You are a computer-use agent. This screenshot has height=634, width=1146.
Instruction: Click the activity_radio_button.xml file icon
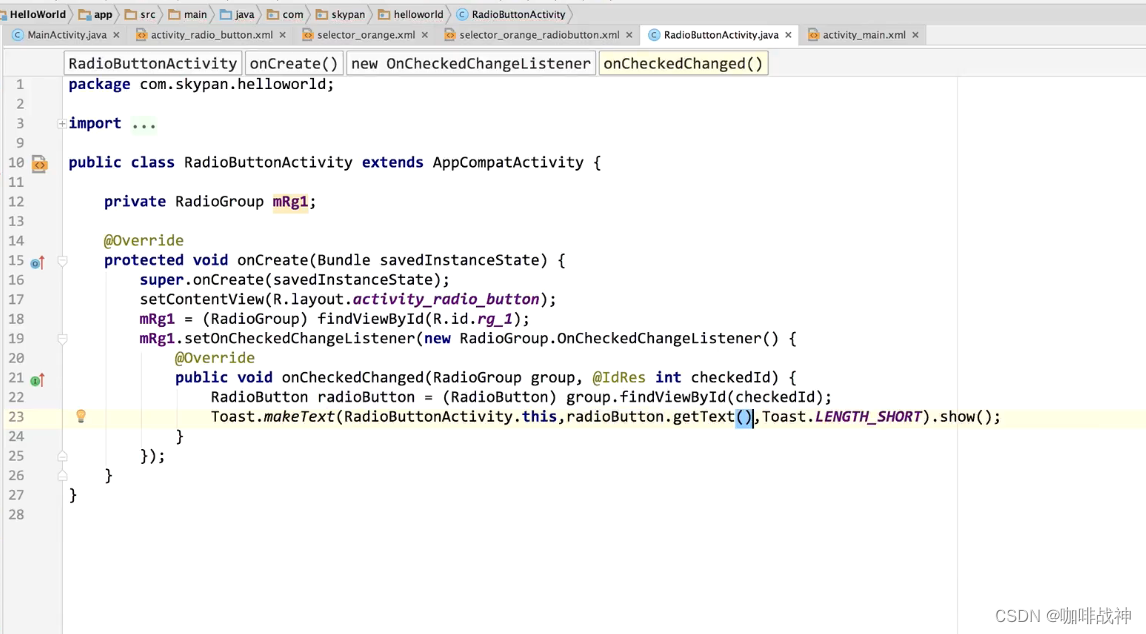(141, 35)
